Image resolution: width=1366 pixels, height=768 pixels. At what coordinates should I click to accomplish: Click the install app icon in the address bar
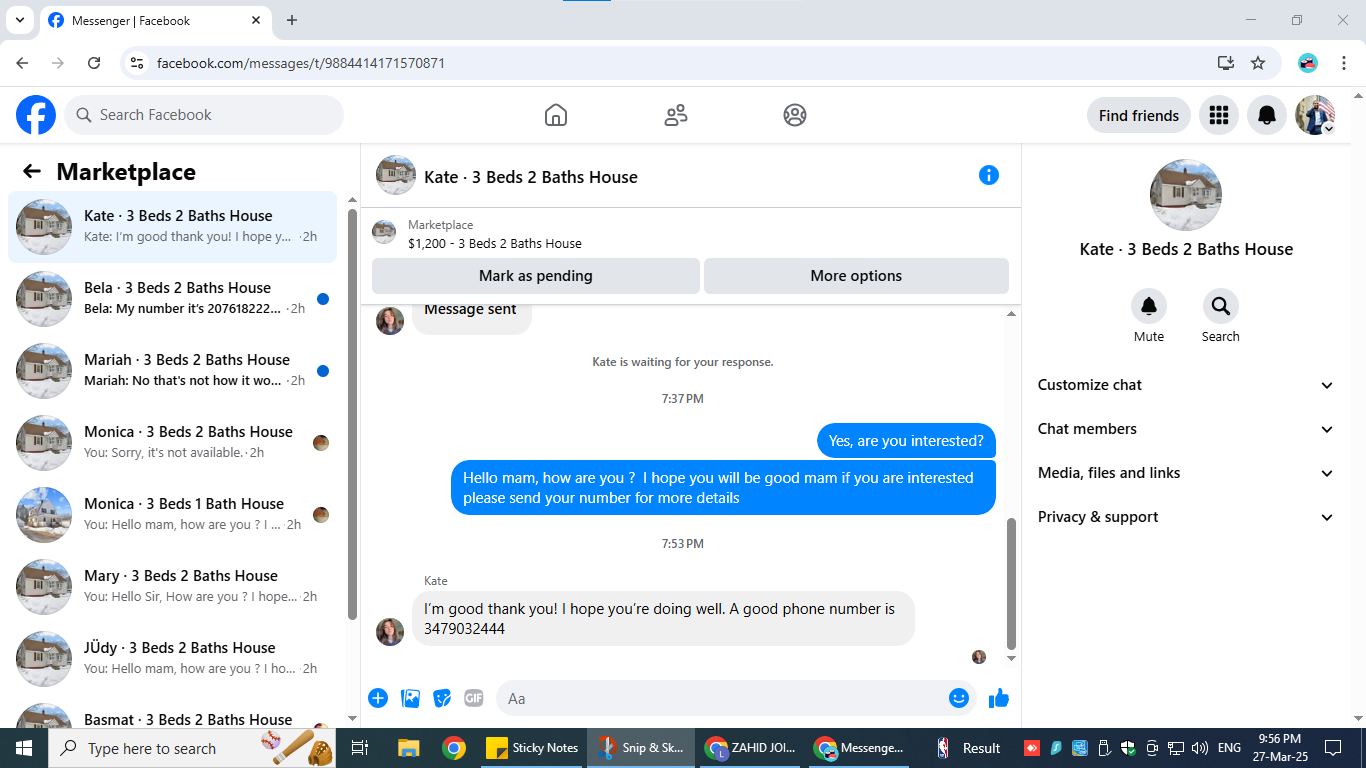point(1226,63)
